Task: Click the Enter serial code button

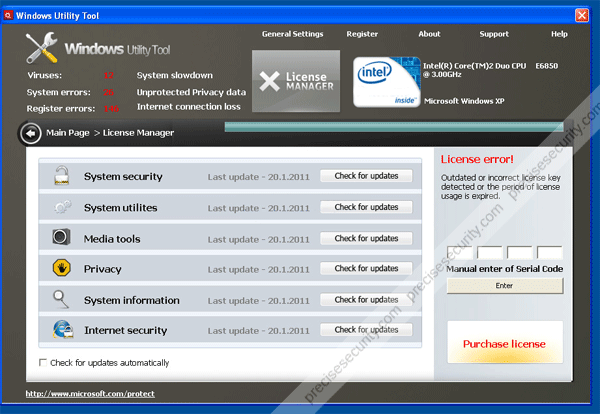Action: pyautogui.click(x=505, y=286)
